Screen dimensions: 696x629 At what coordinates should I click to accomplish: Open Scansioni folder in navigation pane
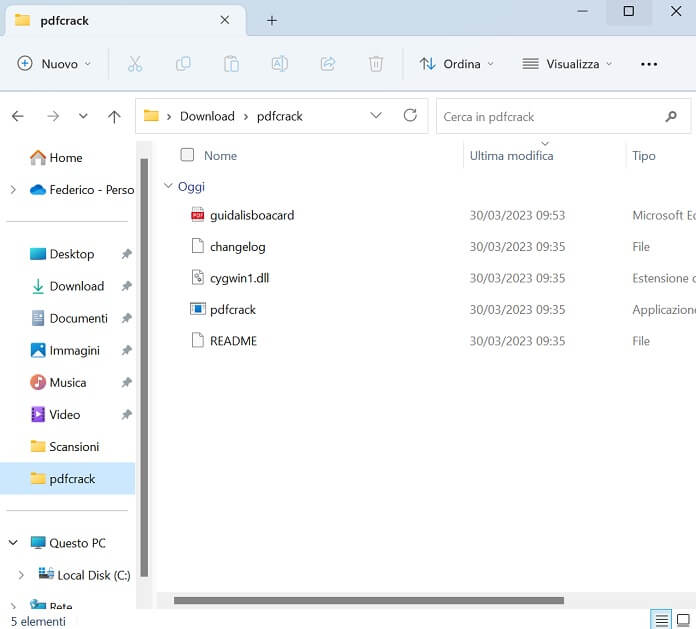click(x=65, y=447)
